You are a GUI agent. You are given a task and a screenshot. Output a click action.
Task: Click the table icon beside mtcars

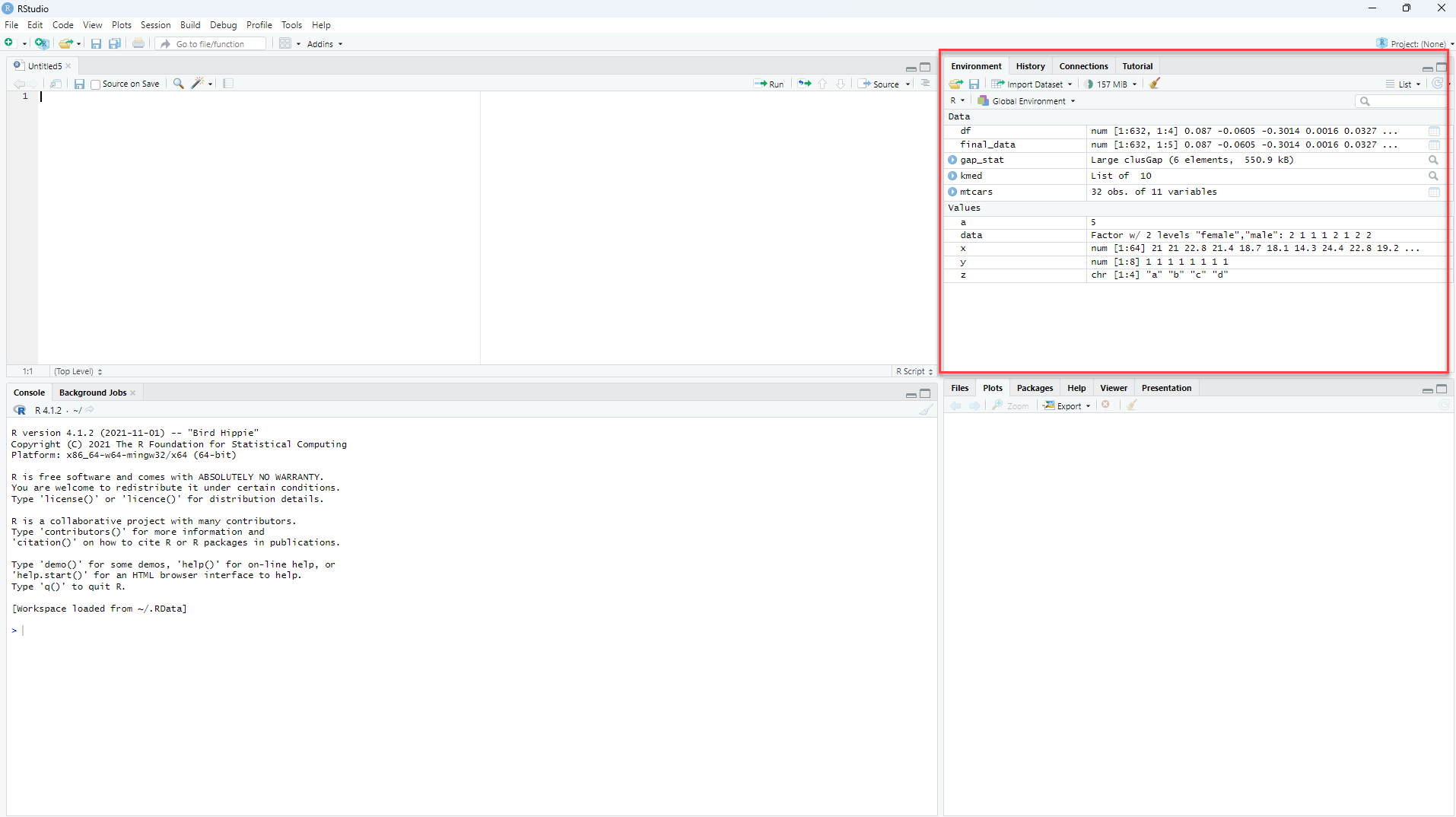(x=1433, y=192)
